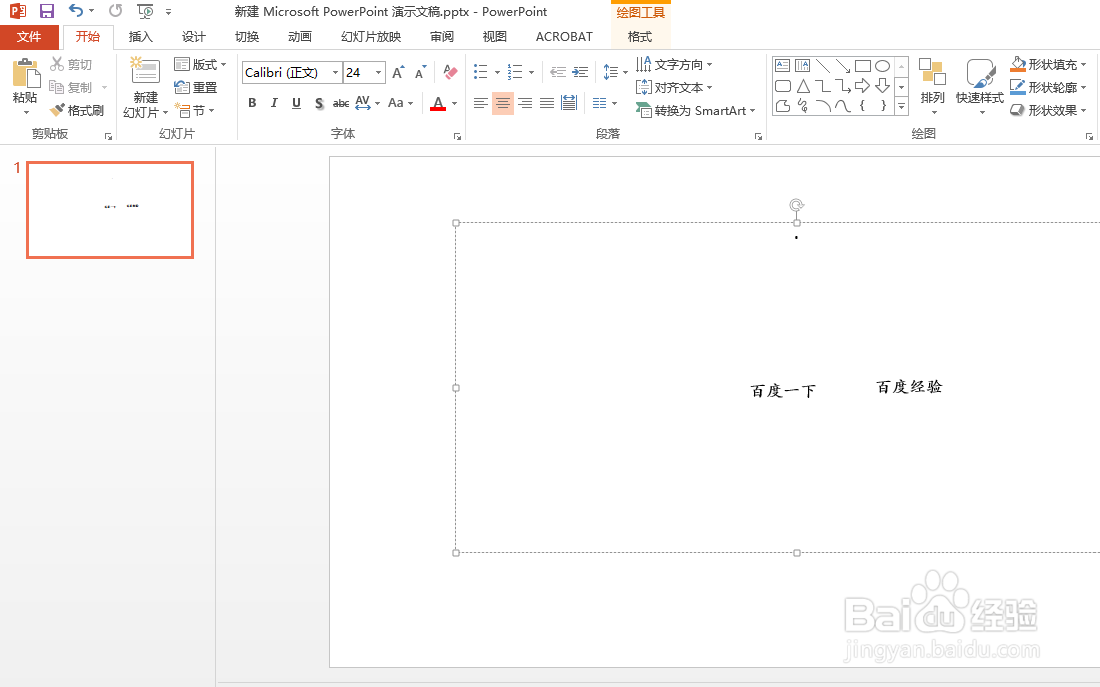Clear all formatting eraser icon
Viewport: 1100px width, 687px height.
[x=450, y=72]
